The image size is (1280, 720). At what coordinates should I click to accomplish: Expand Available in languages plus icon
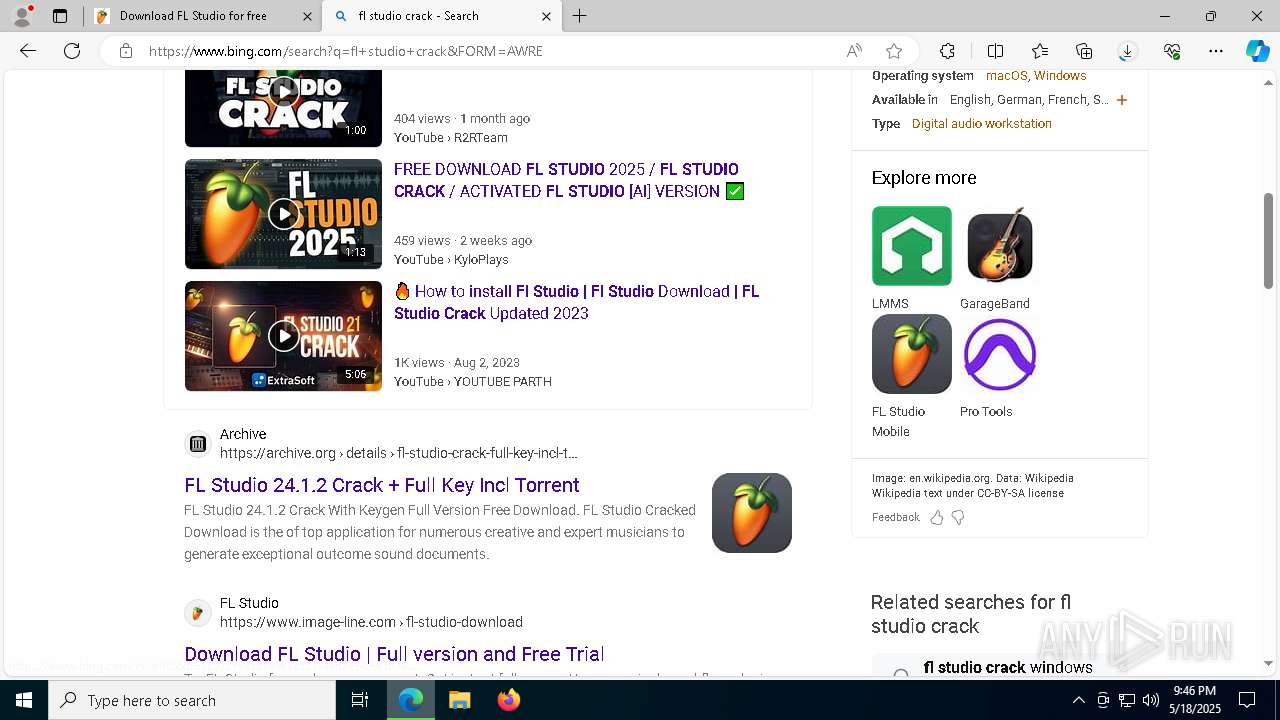[x=1122, y=100]
